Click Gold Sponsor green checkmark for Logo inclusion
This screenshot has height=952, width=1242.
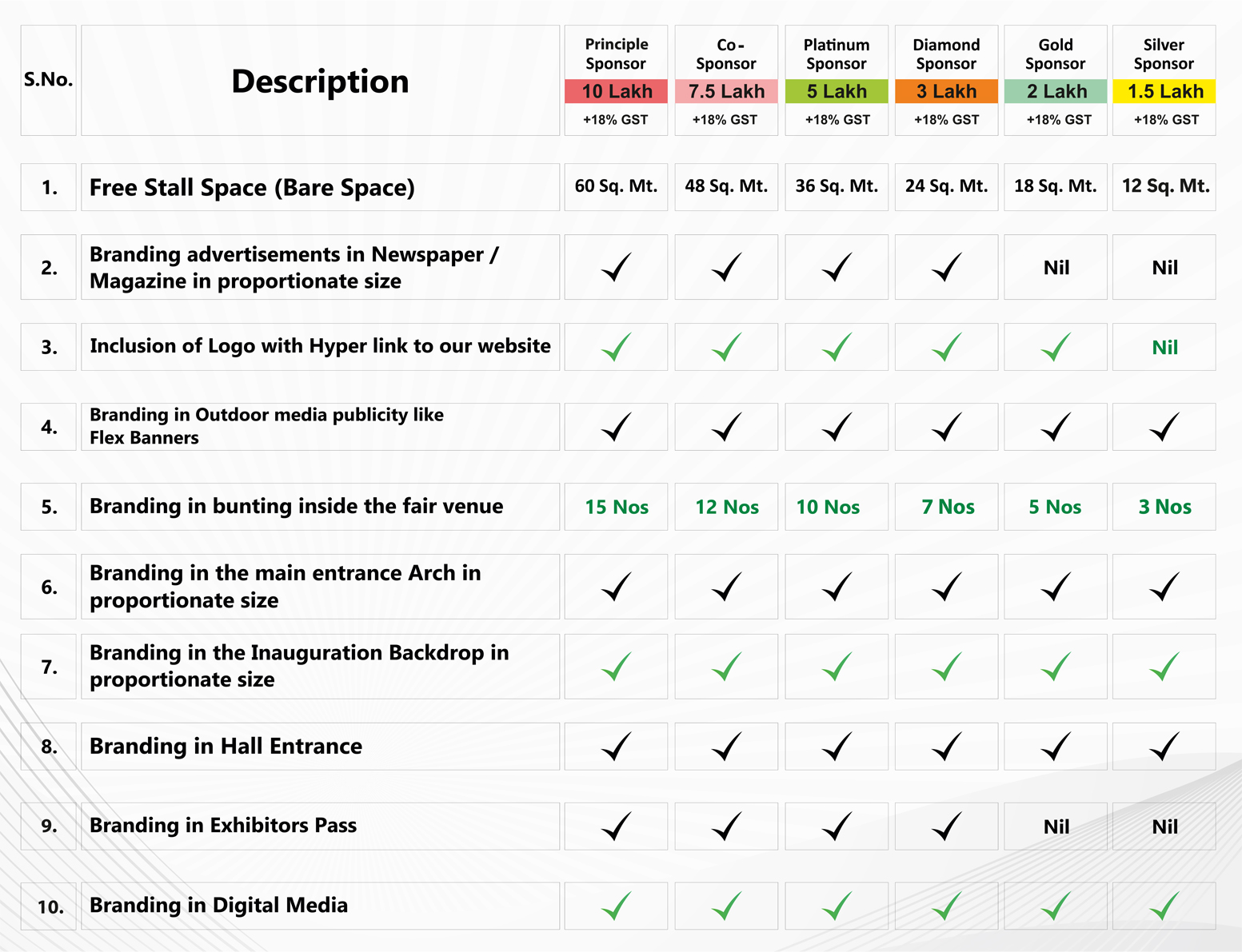coord(1056,347)
